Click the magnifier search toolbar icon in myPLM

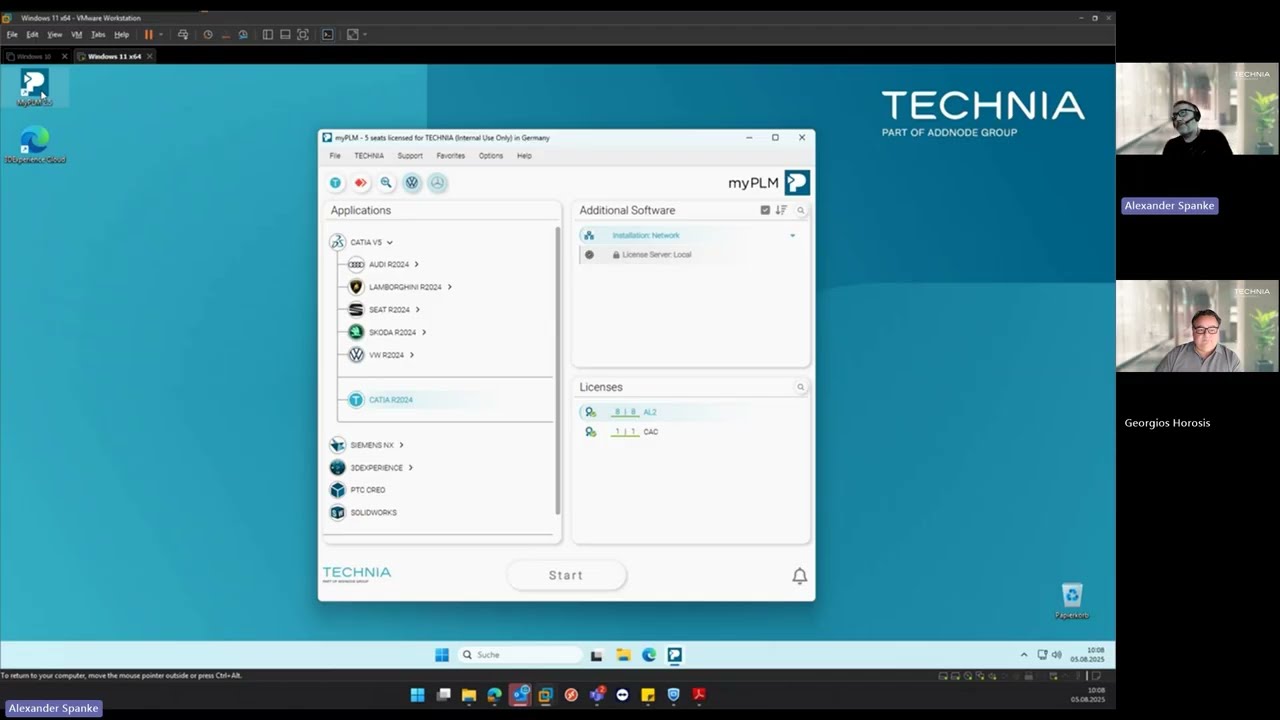point(386,183)
